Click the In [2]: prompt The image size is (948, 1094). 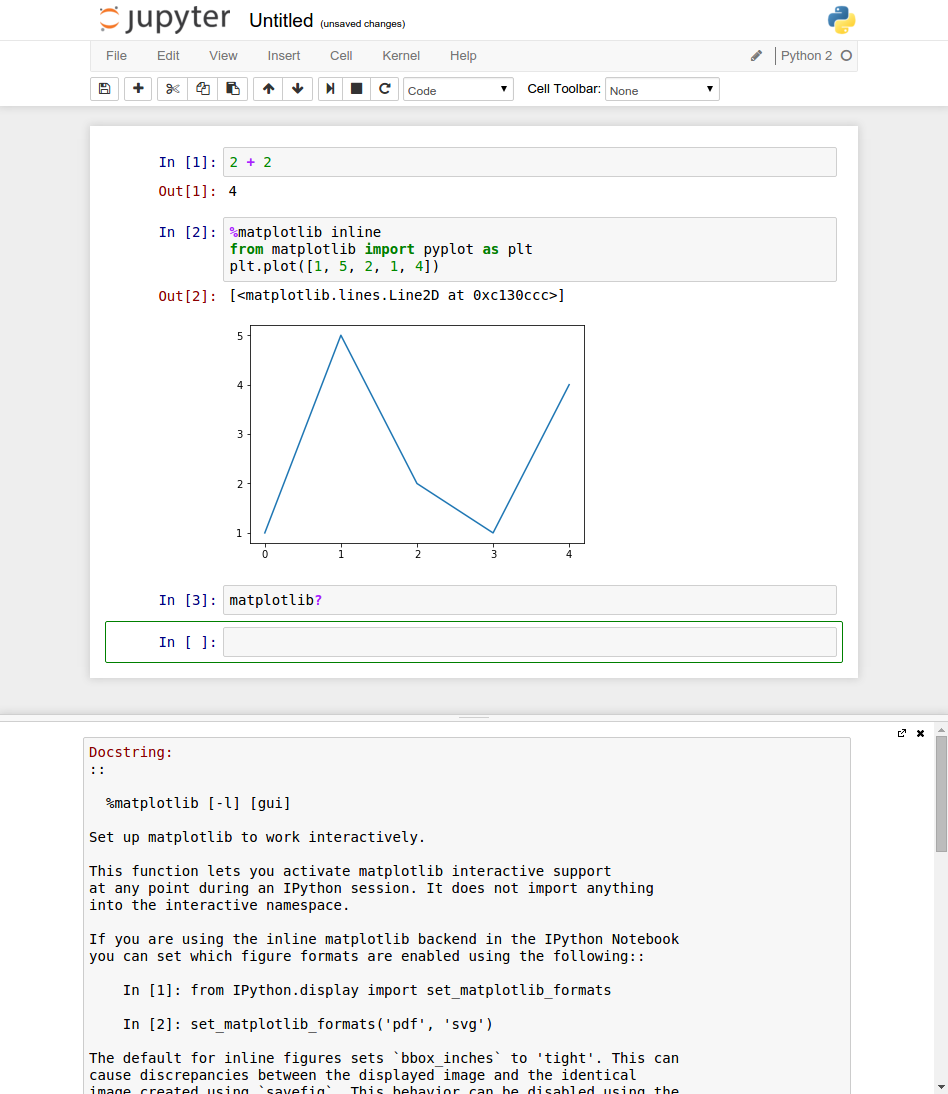187,232
